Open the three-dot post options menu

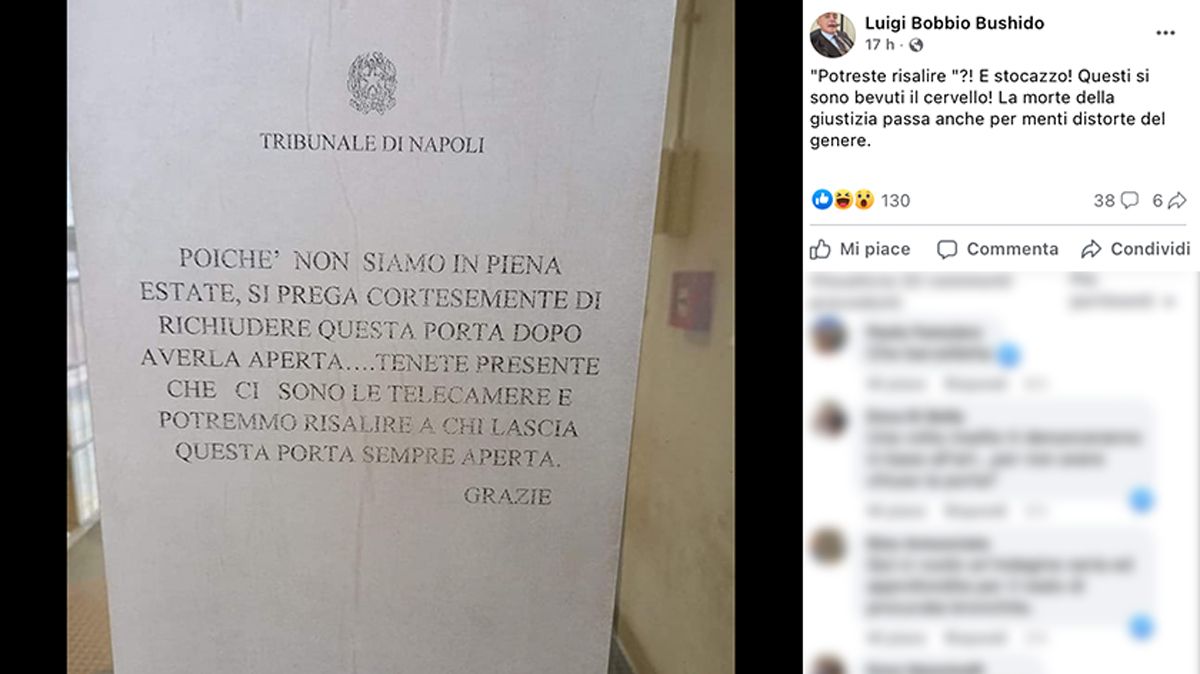point(1166,33)
